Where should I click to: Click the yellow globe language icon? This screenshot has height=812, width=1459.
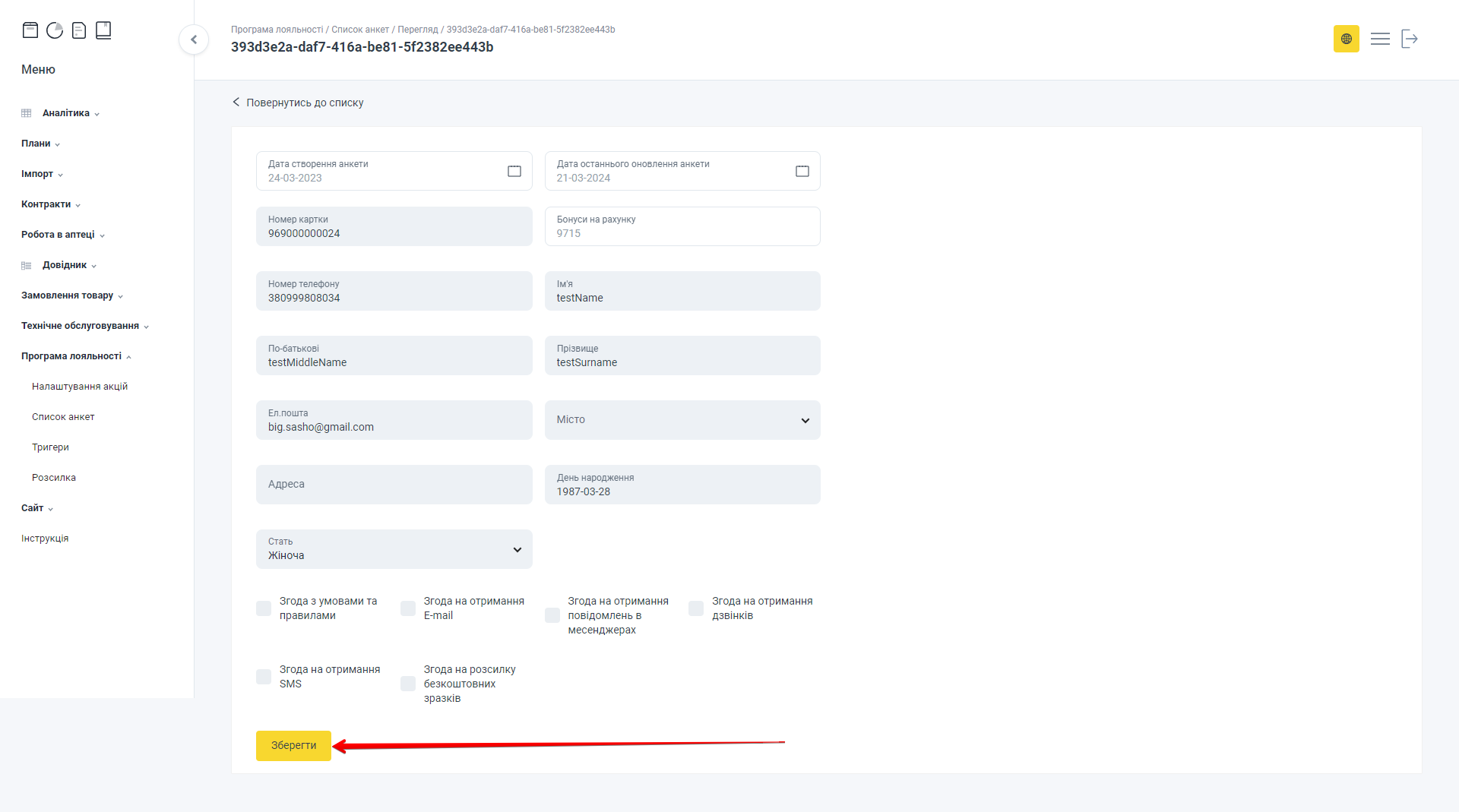pyautogui.click(x=1346, y=39)
